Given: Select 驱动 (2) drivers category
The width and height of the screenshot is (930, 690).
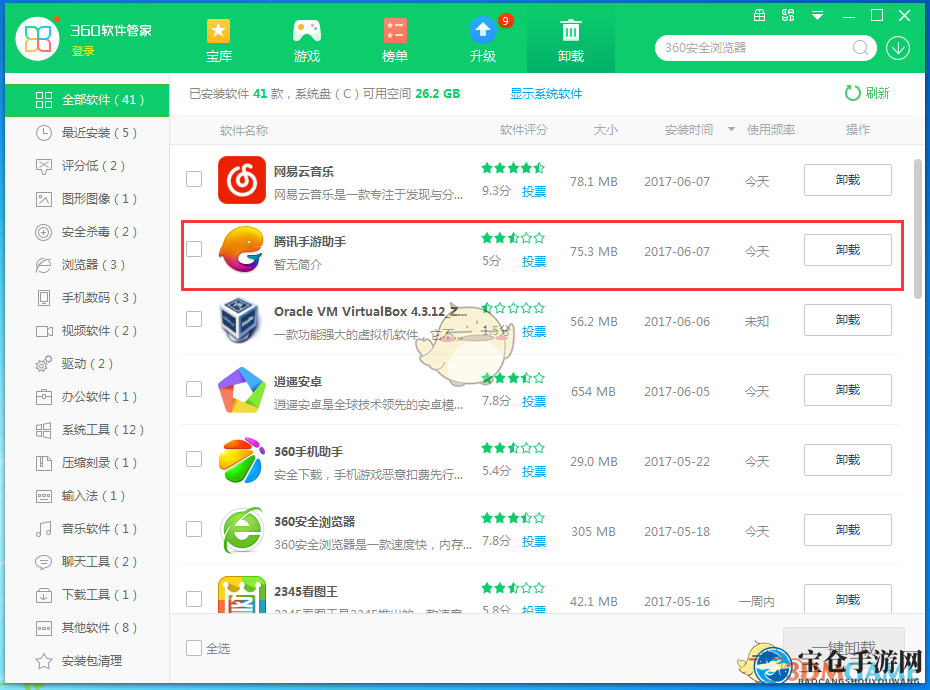Looking at the screenshot, I should point(87,364).
